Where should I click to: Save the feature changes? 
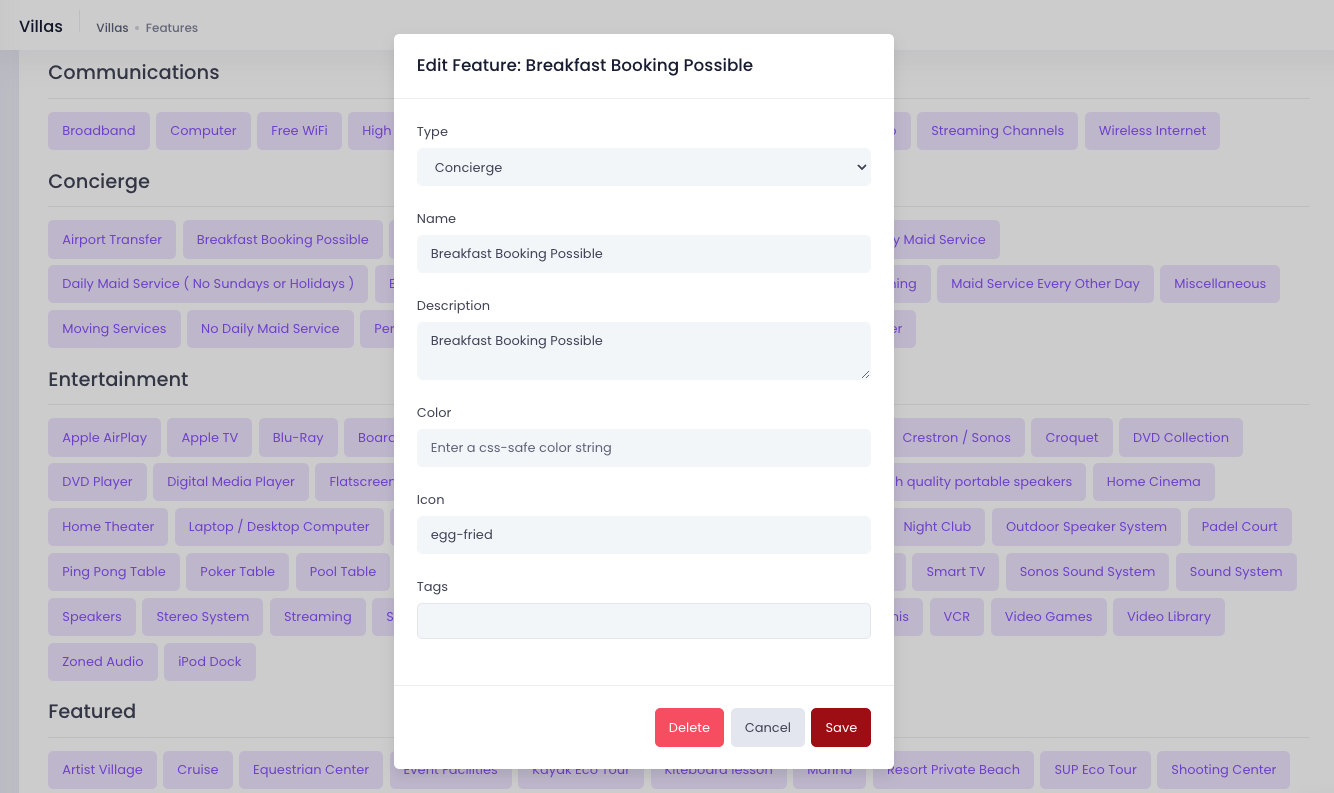[841, 727]
